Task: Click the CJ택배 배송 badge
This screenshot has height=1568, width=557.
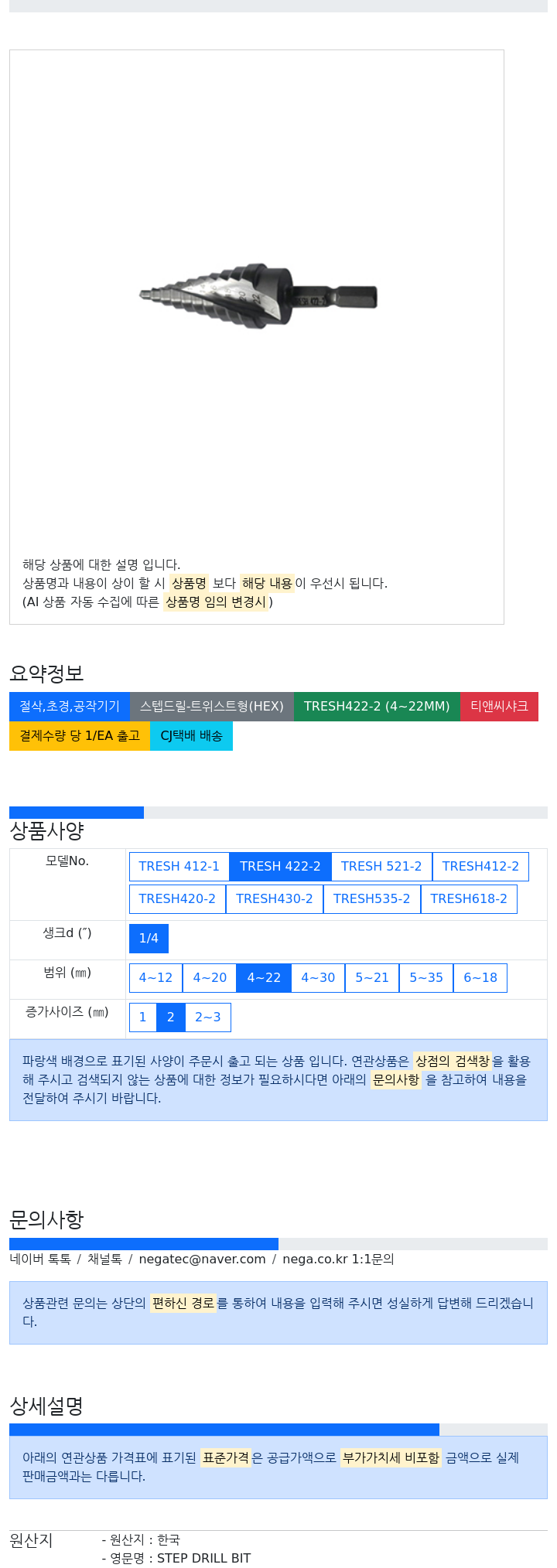Action: [191, 736]
